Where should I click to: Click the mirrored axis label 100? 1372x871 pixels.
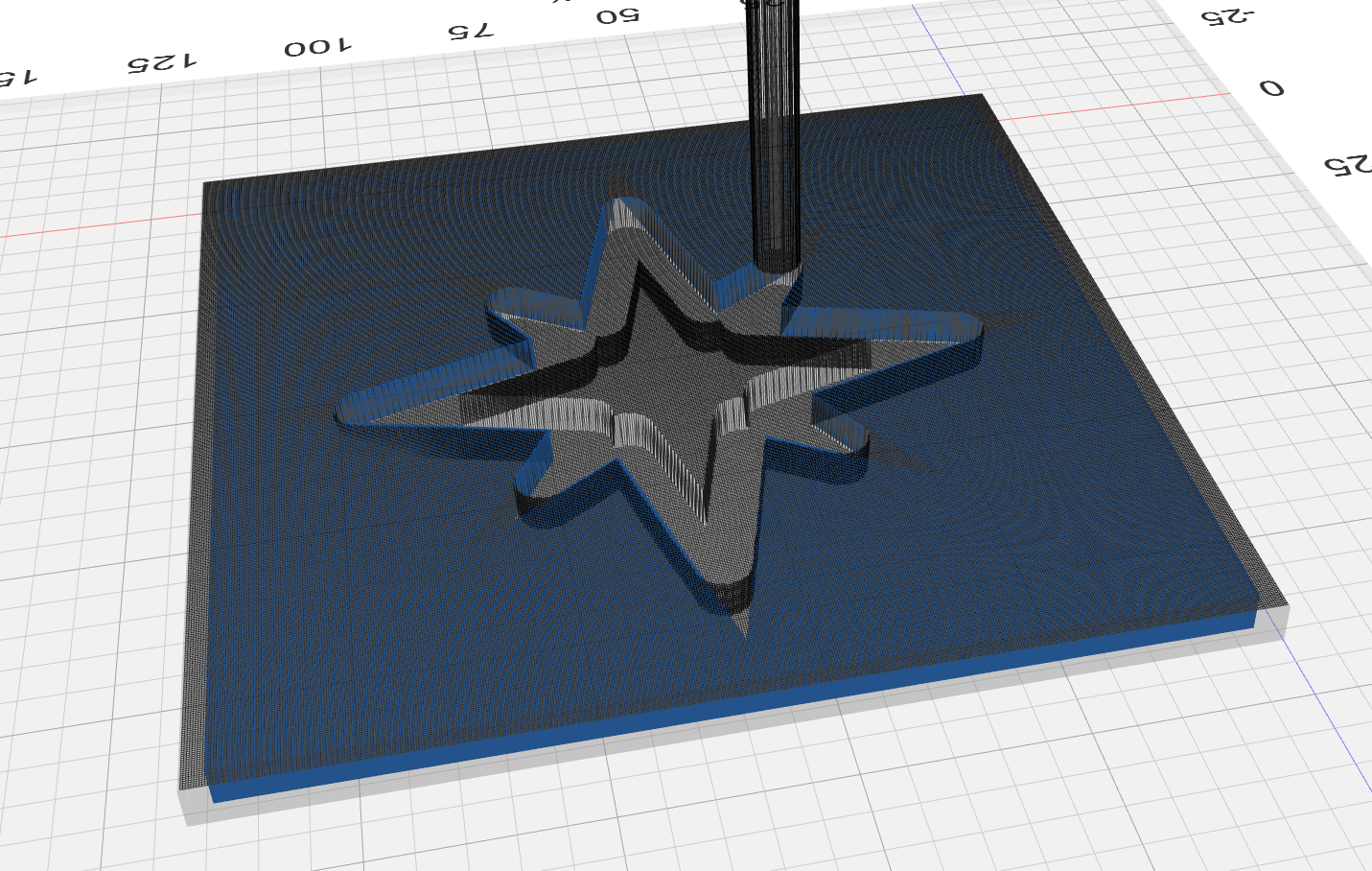coord(318,47)
